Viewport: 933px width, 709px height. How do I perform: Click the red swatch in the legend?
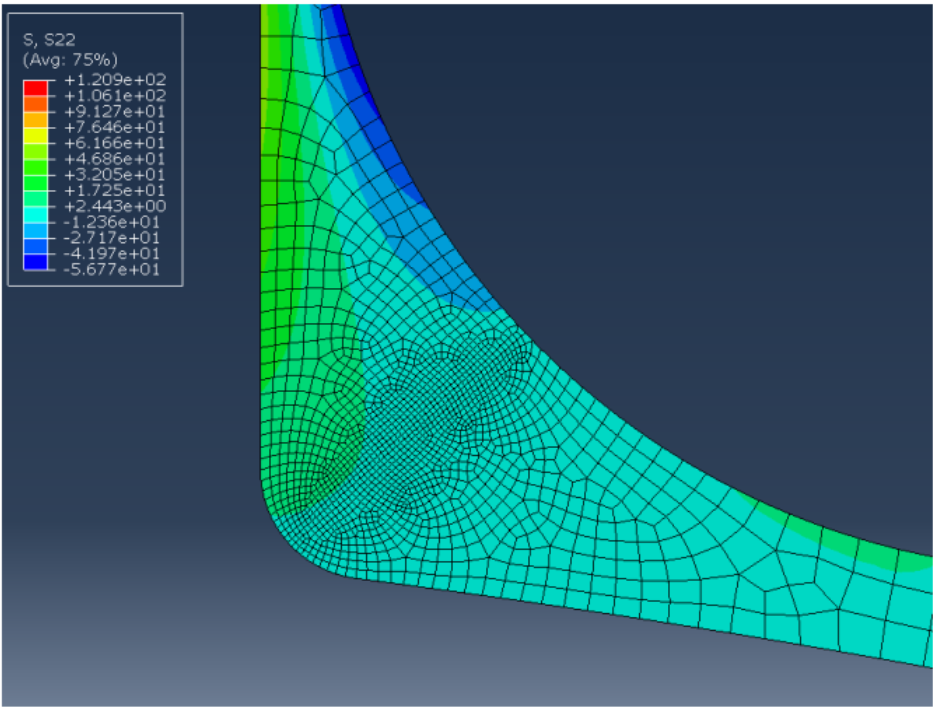pos(36,88)
